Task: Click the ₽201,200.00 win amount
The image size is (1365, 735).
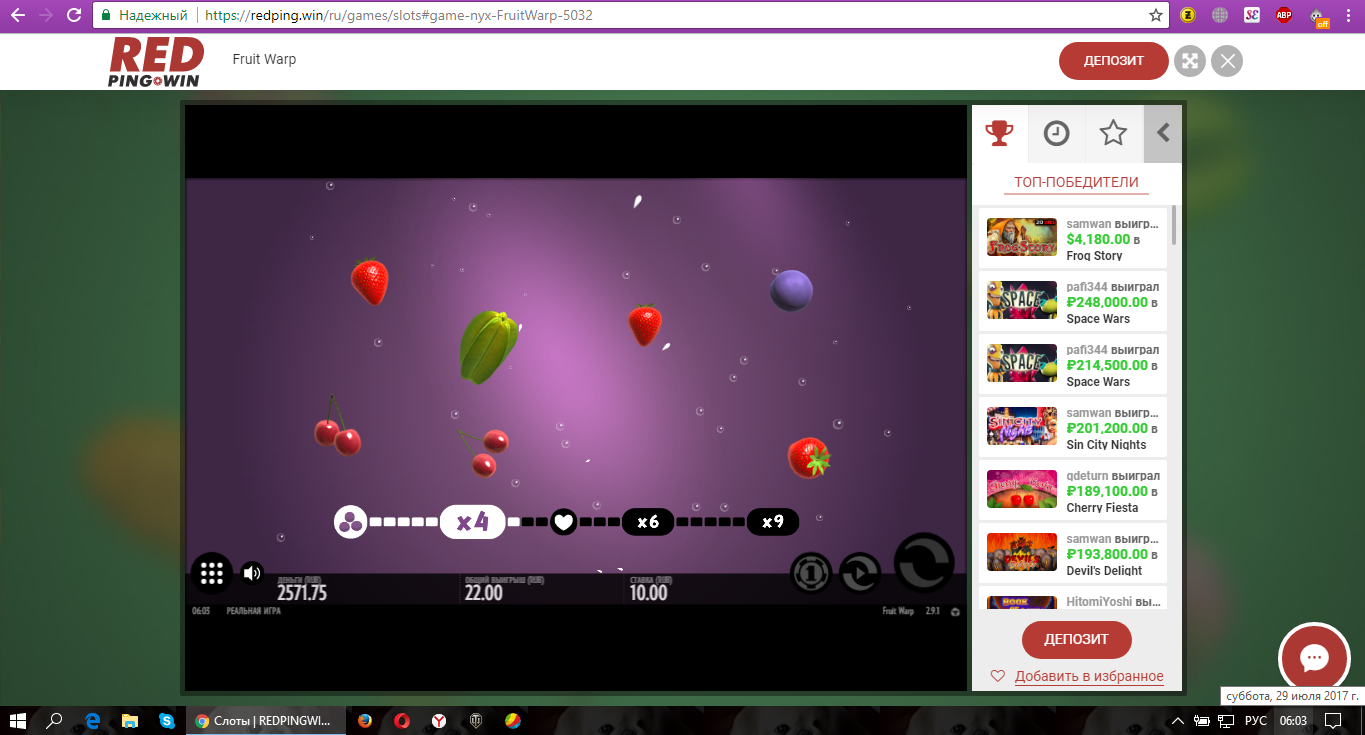Action: coord(1107,429)
